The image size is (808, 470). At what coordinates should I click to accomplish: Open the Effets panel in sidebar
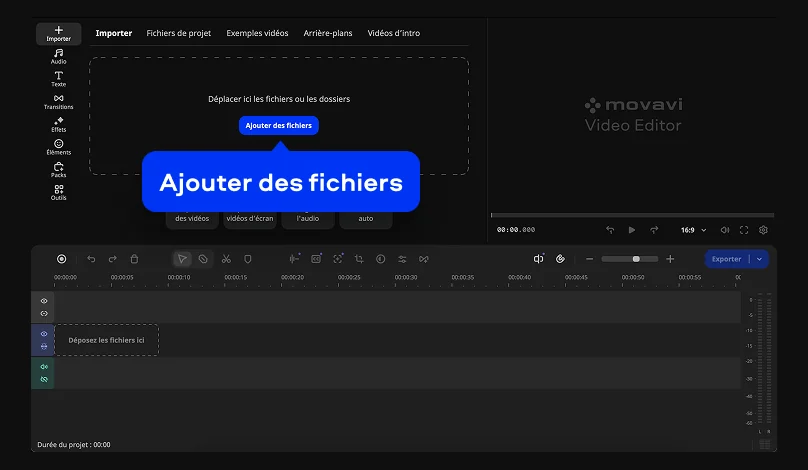[x=59, y=124]
